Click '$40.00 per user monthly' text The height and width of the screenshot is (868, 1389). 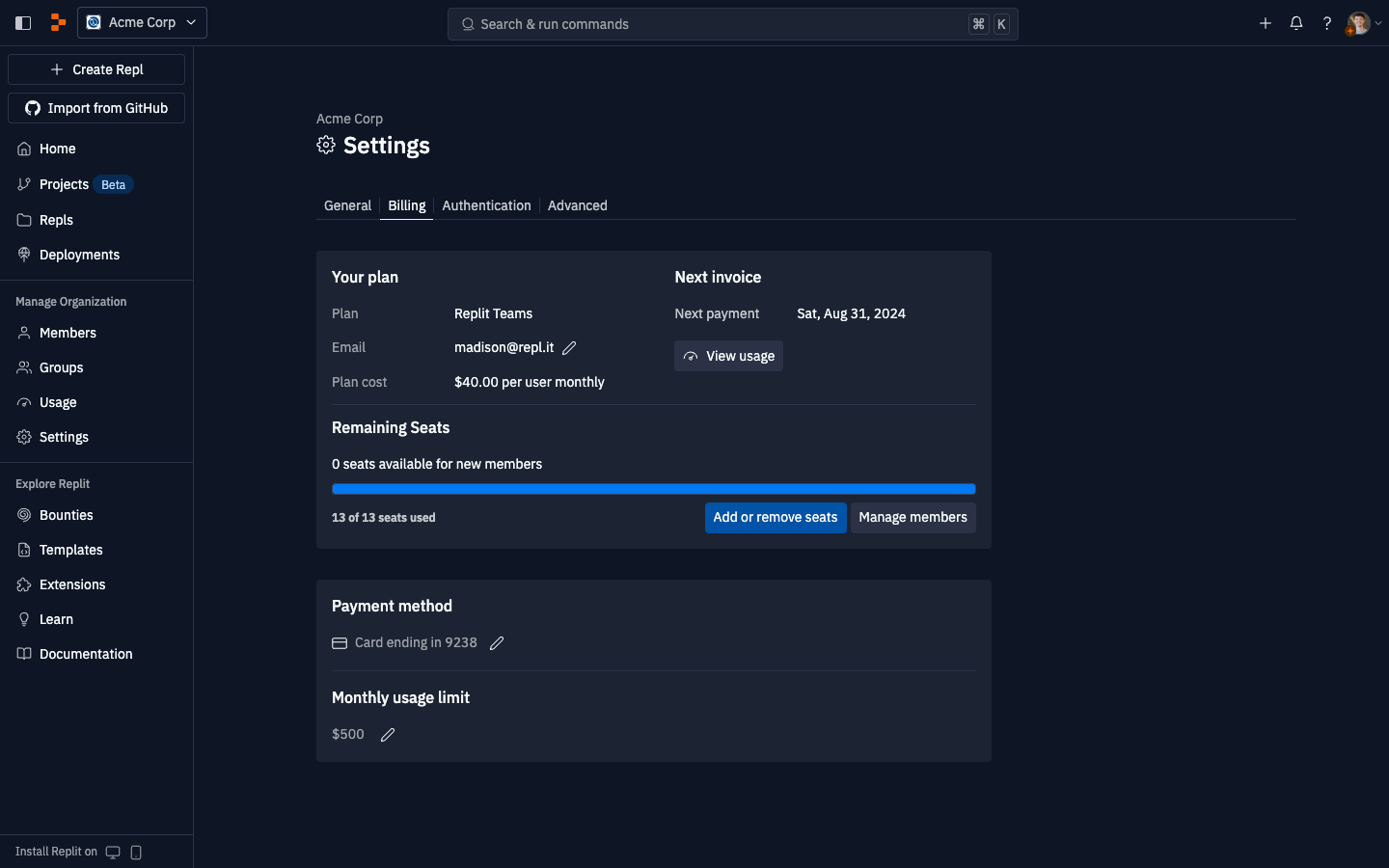[x=530, y=382]
